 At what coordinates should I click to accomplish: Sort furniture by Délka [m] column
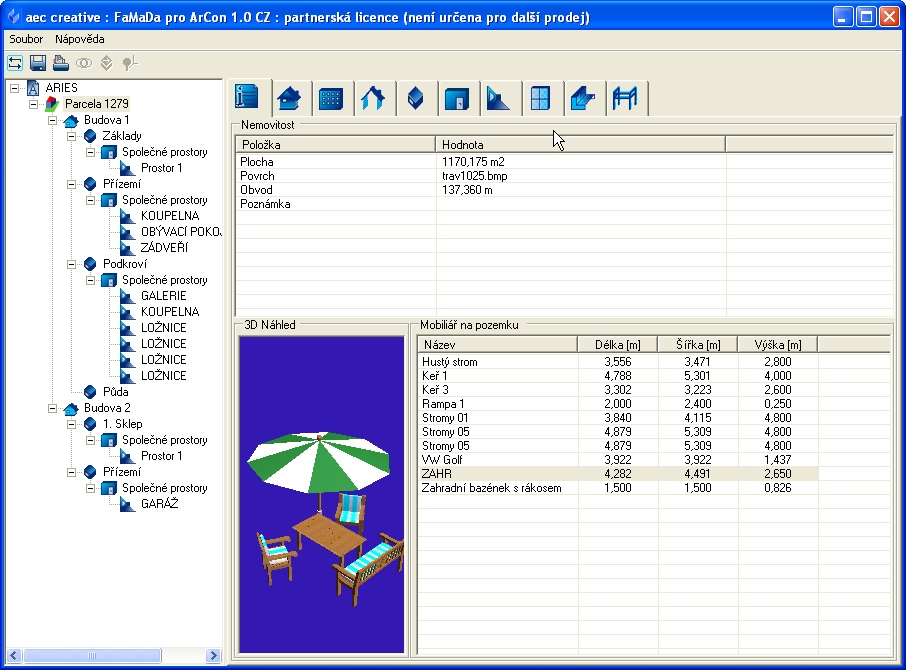(x=618, y=345)
